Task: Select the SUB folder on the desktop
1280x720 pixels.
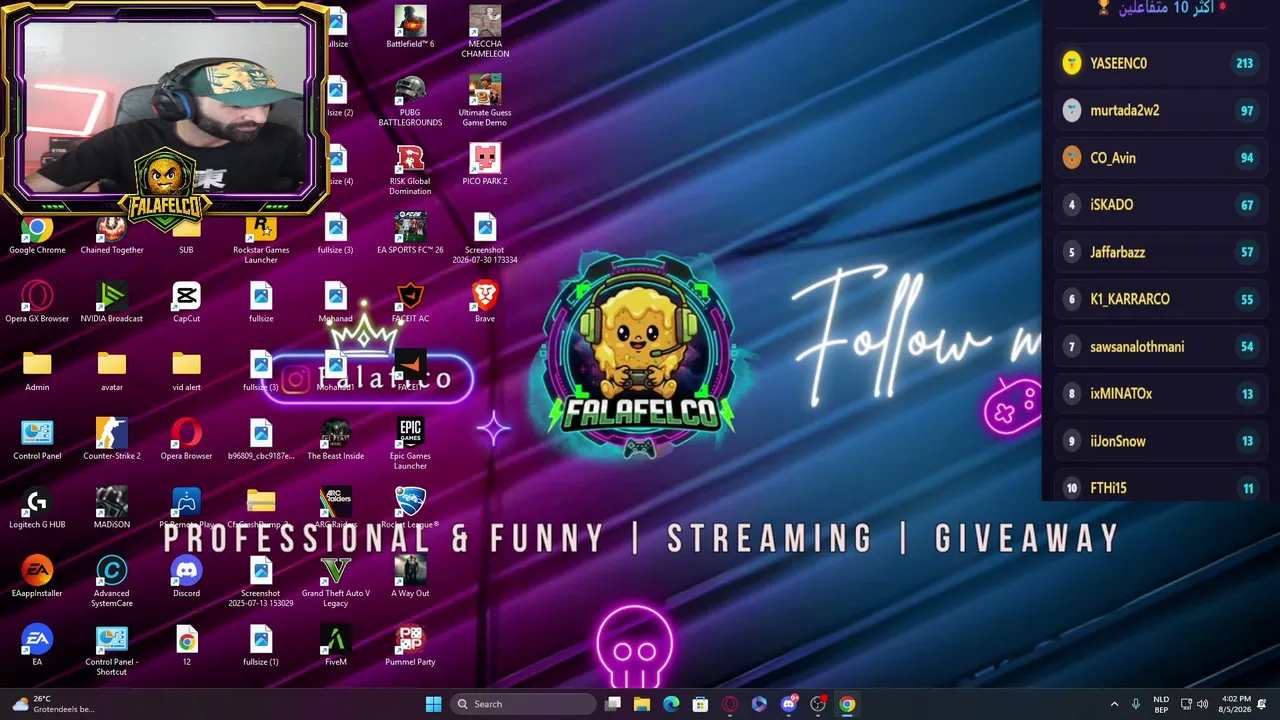Action: [186, 234]
